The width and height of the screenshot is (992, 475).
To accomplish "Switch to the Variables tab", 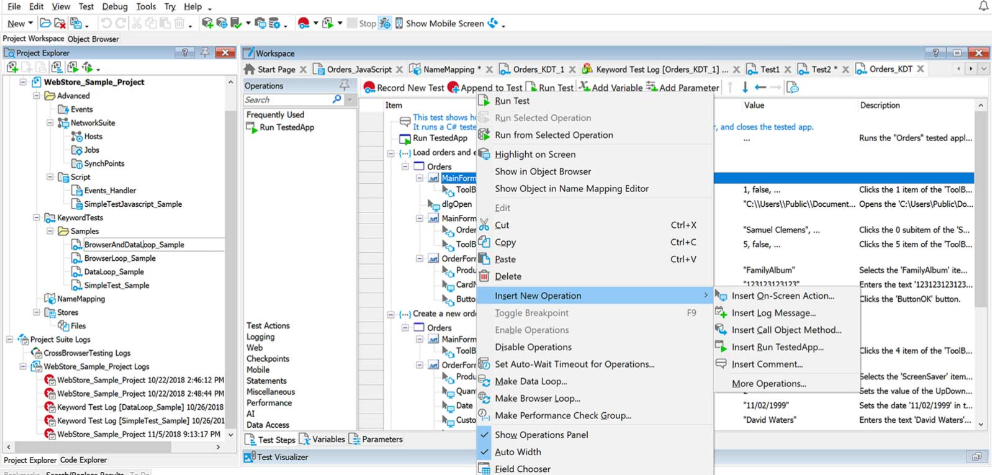I will (x=321, y=439).
